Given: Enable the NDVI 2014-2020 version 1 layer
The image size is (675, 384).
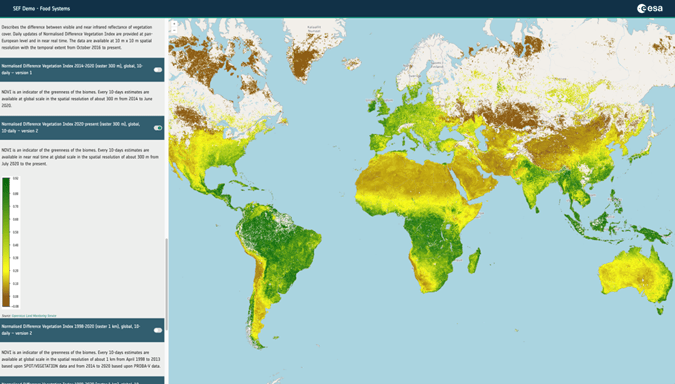Looking at the screenshot, I should pyautogui.click(x=158, y=70).
